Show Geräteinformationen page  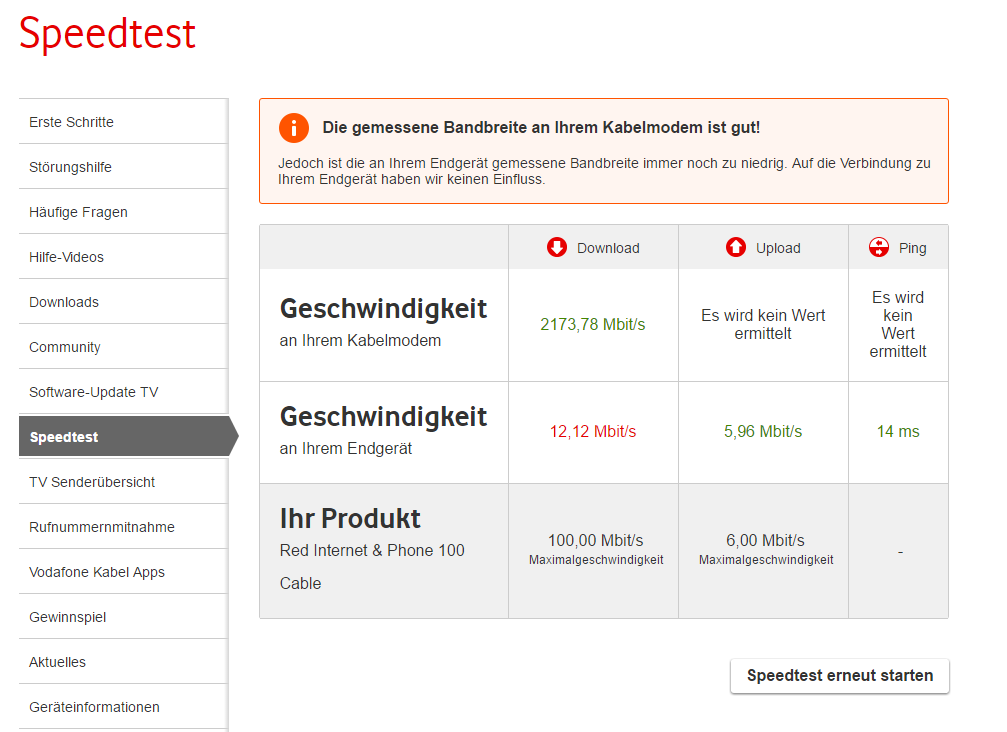click(x=94, y=707)
